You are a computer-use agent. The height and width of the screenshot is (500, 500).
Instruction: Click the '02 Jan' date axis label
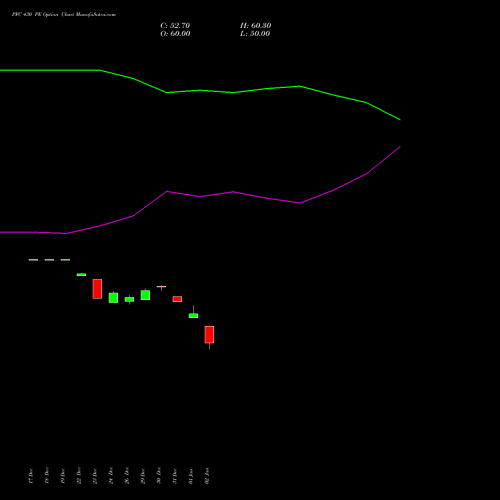[x=207, y=476]
